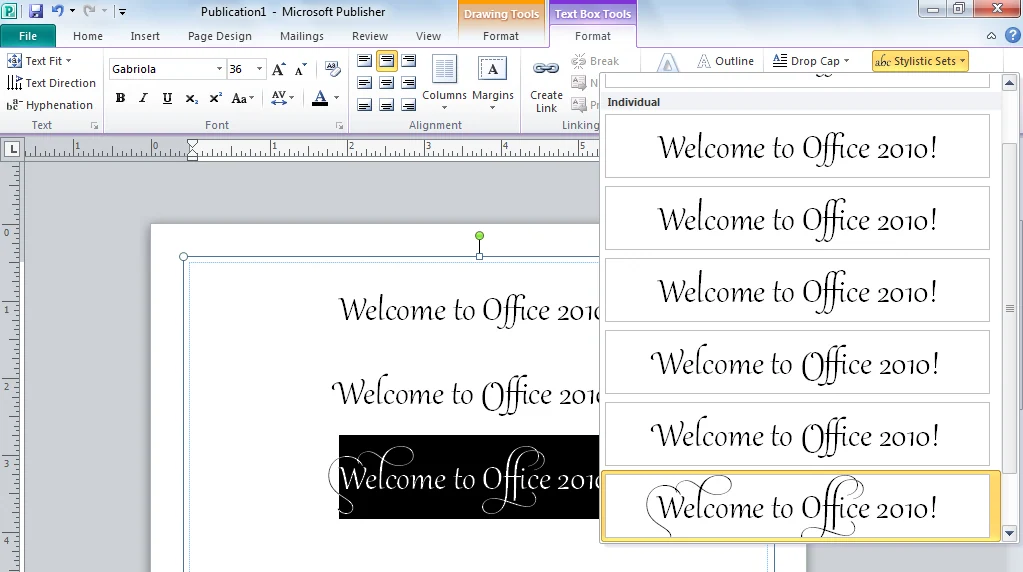
Task: Click the Undo arrow icon
Action: tap(57, 11)
